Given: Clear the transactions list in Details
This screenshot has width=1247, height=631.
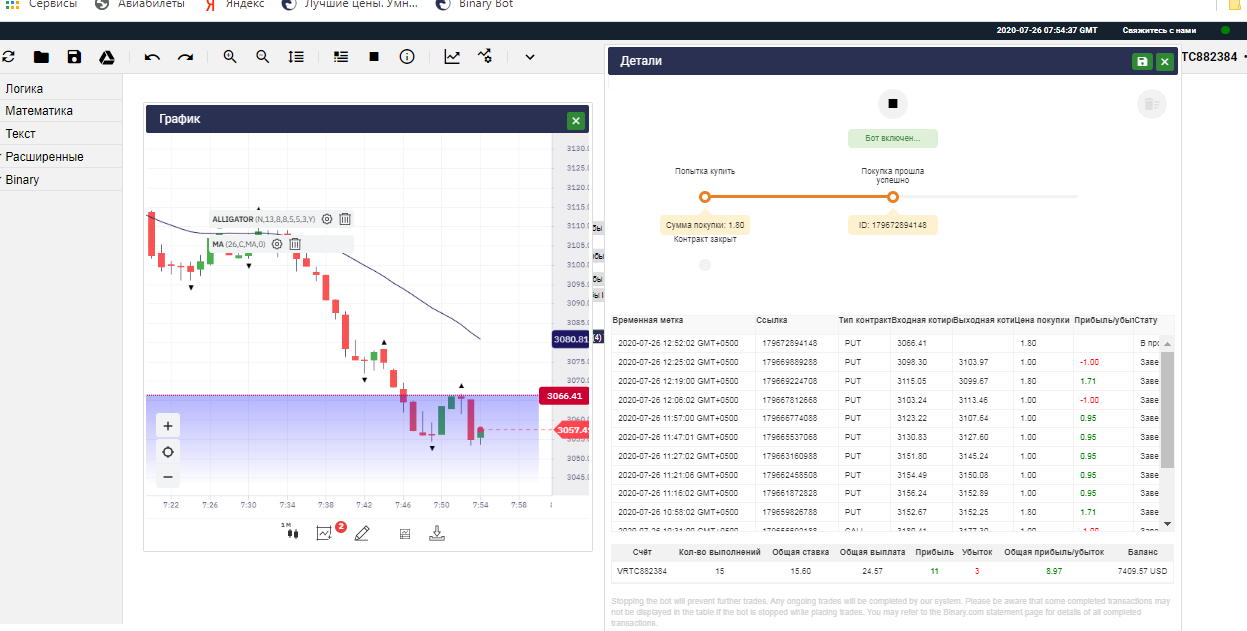Looking at the screenshot, I should click(1152, 103).
